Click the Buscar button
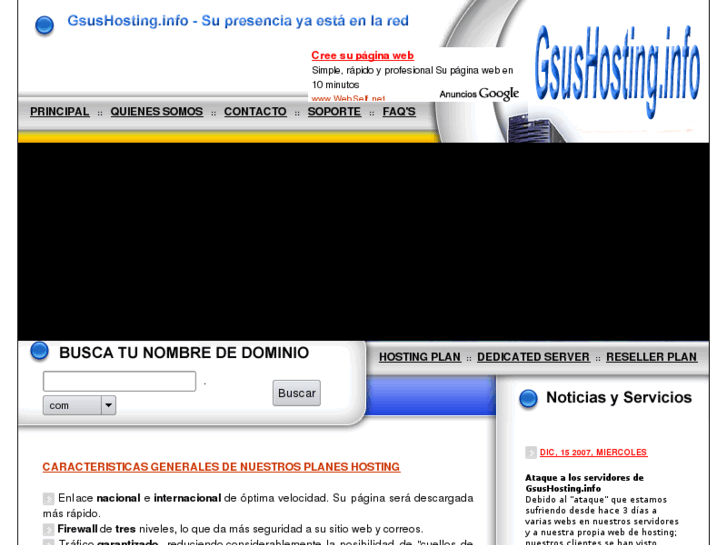This screenshot has height=545, width=727. pyautogui.click(x=296, y=393)
